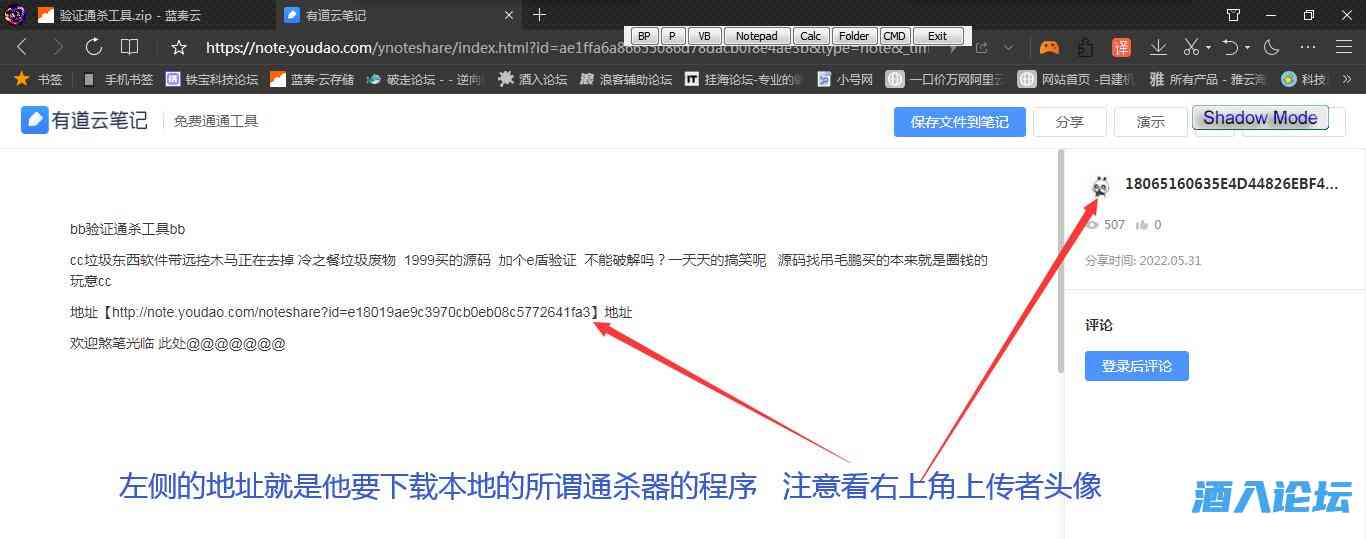Click the scissors screenshot tool
This screenshot has width=1366, height=539.
(1190, 47)
